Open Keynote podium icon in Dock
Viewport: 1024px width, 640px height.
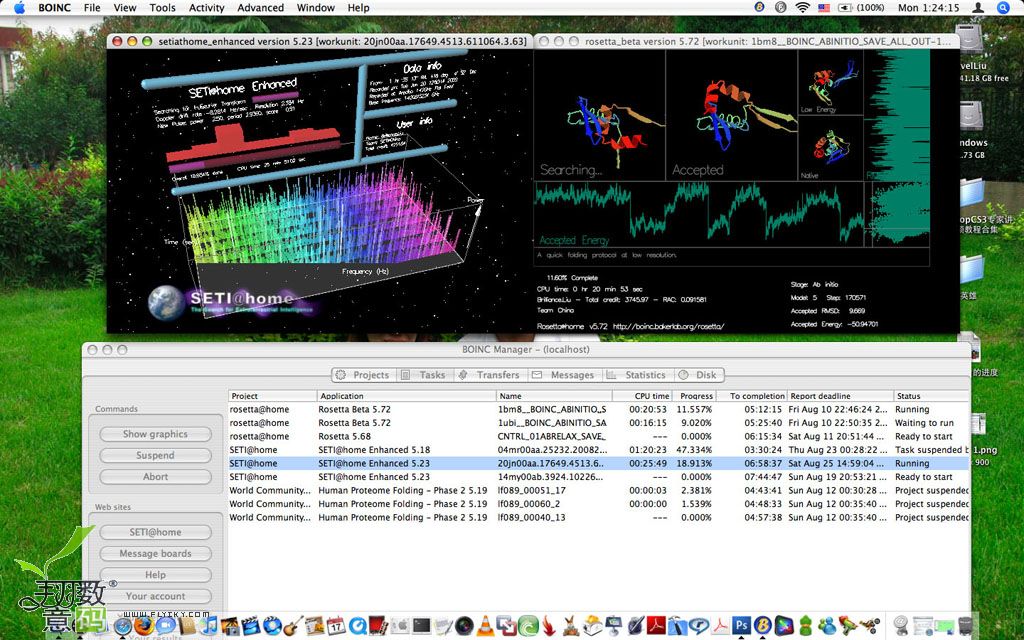click(x=614, y=626)
